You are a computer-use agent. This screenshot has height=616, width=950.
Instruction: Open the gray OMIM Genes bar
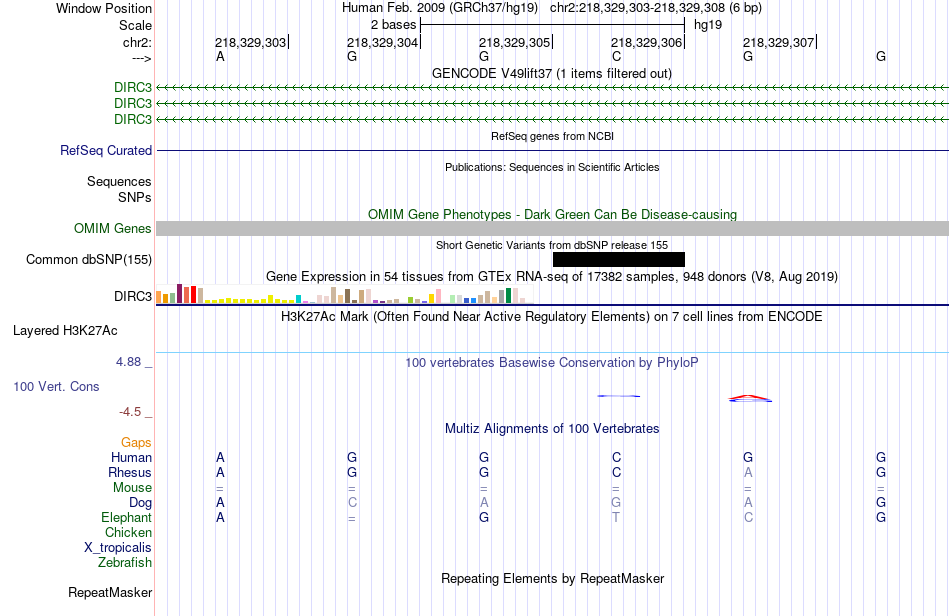(x=553, y=228)
